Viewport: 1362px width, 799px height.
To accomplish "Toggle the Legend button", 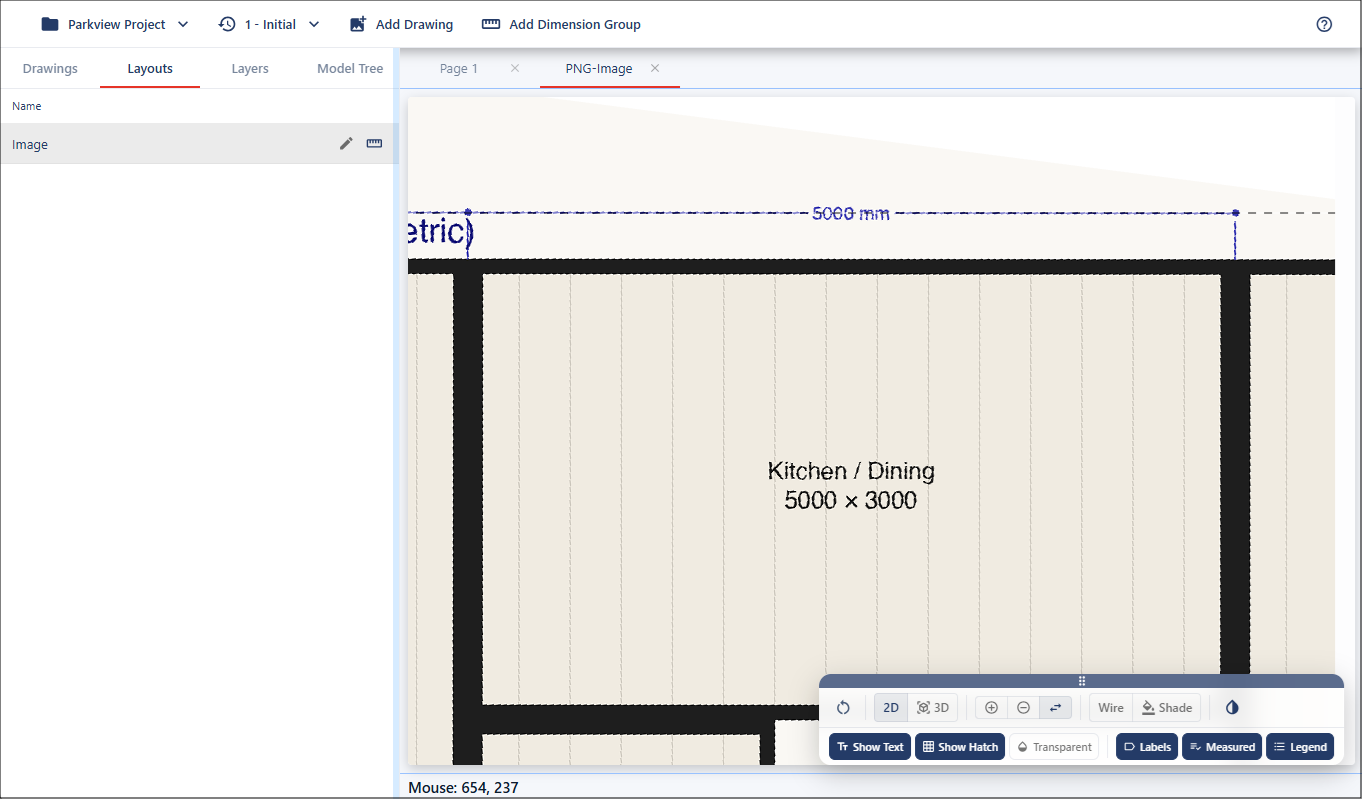I will pos(1300,747).
